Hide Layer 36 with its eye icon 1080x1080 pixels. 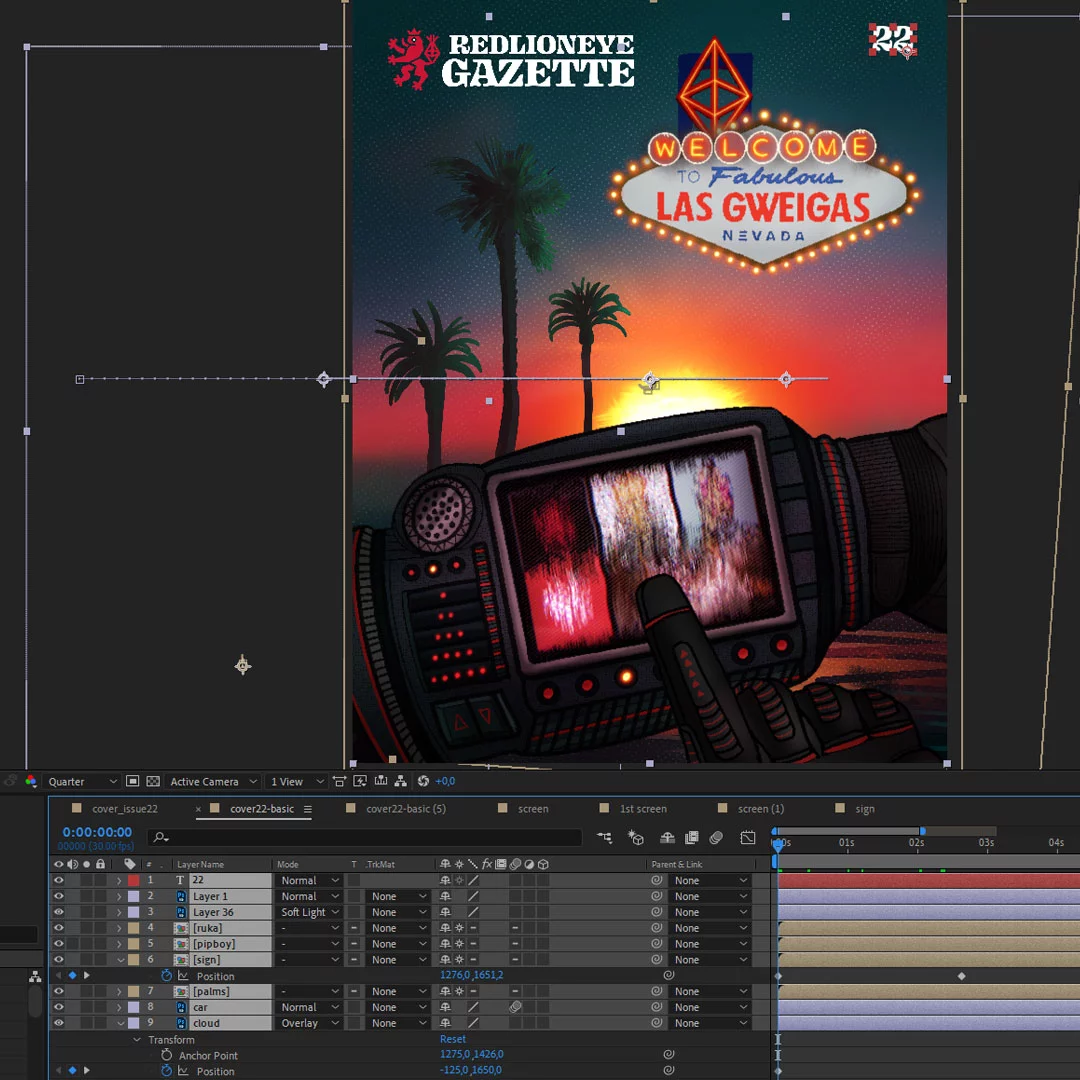point(59,912)
